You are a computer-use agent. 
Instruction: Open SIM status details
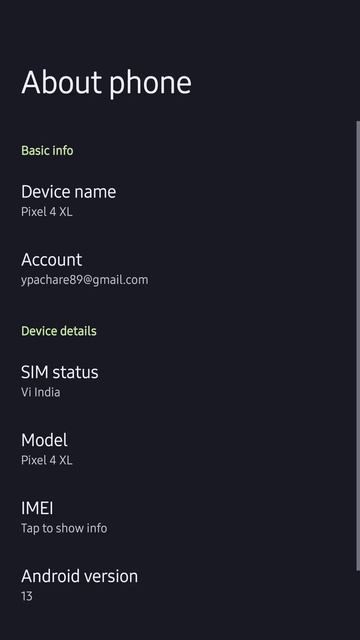[178, 382]
